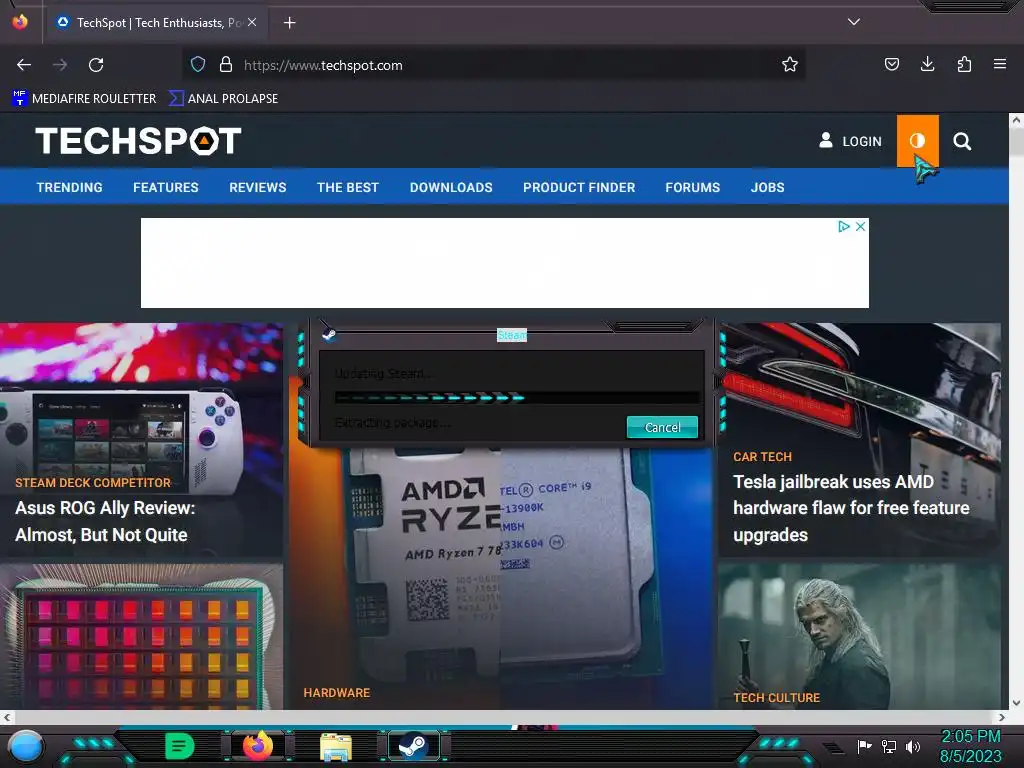Viewport: 1024px width, 768px height.
Task: Save page to Pocket
Action: pyautogui.click(x=891, y=64)
